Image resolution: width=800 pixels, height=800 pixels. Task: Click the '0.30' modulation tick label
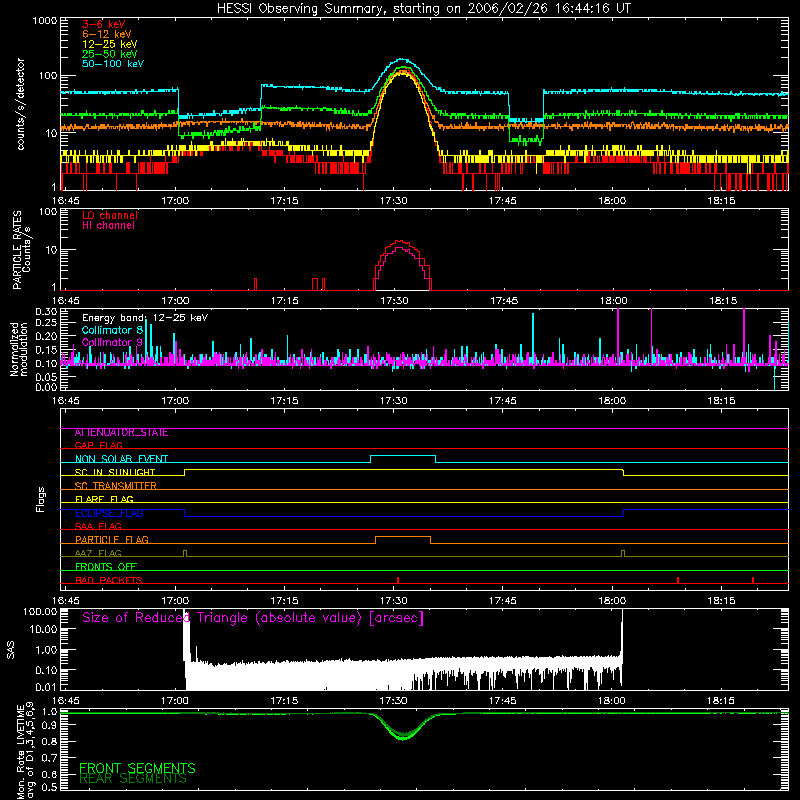click(x=46, y=312)
